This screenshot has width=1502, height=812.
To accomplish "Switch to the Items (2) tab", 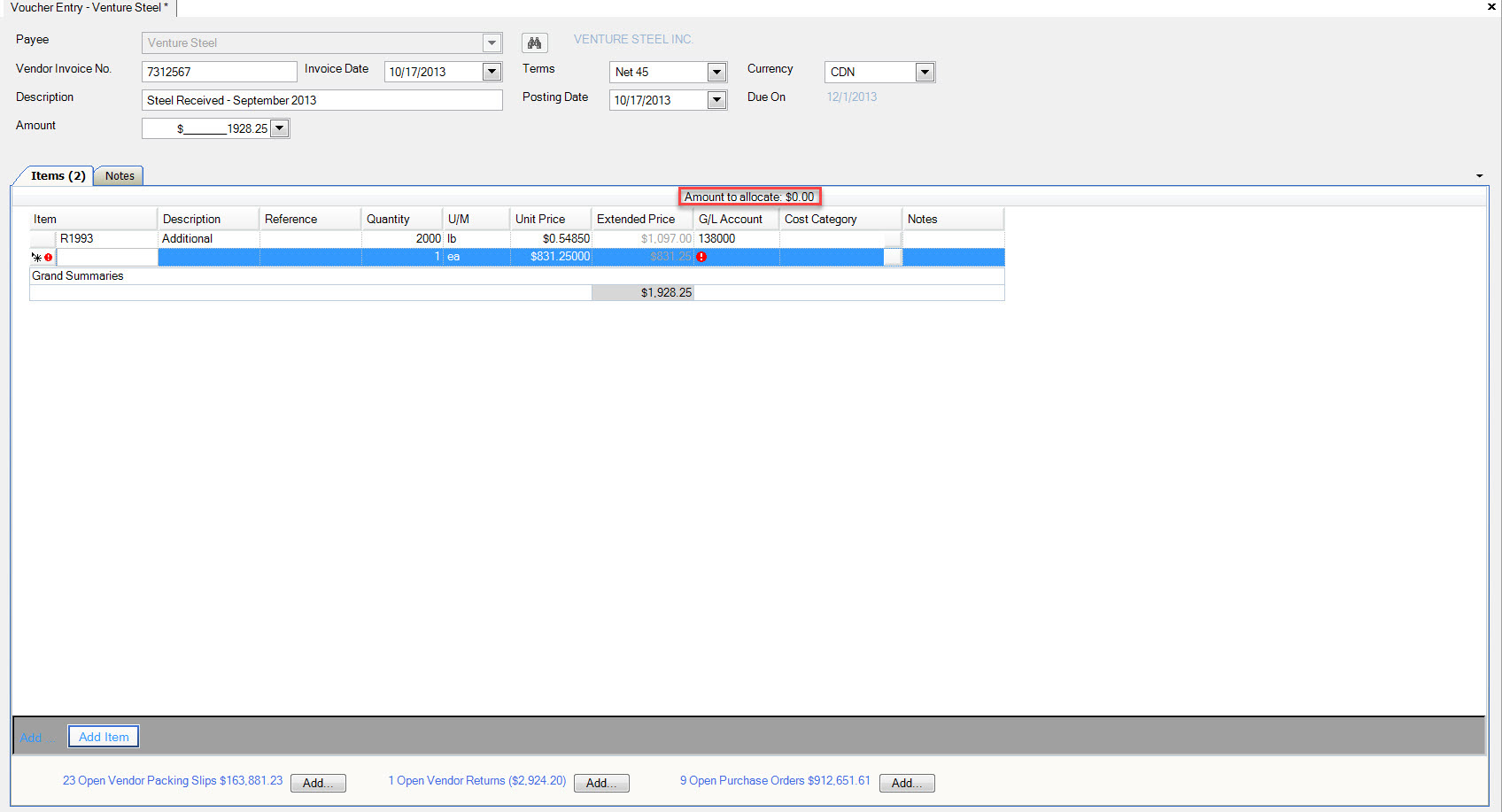I will (58, 175).
